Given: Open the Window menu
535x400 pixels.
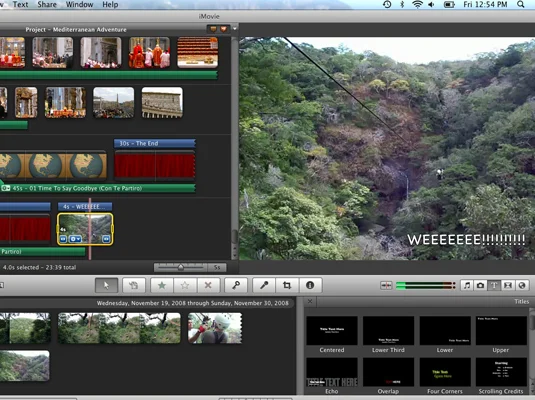Looking at the screenshot, I should point(79,4).
